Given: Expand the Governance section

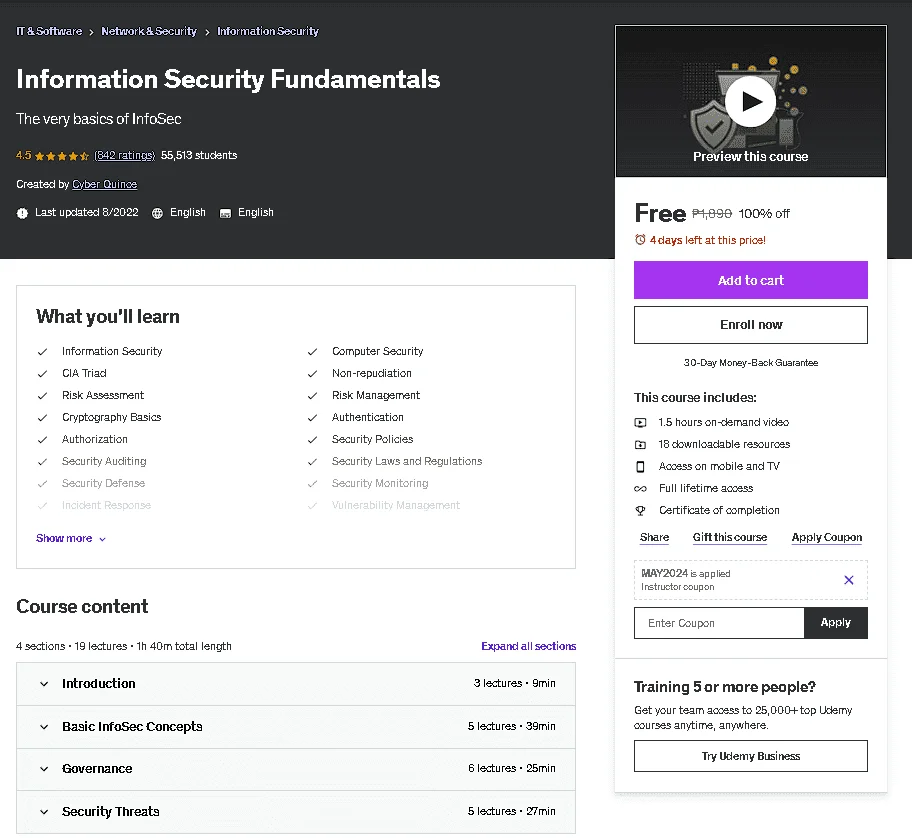Looking at the screenshot, I should pos(296,769).
